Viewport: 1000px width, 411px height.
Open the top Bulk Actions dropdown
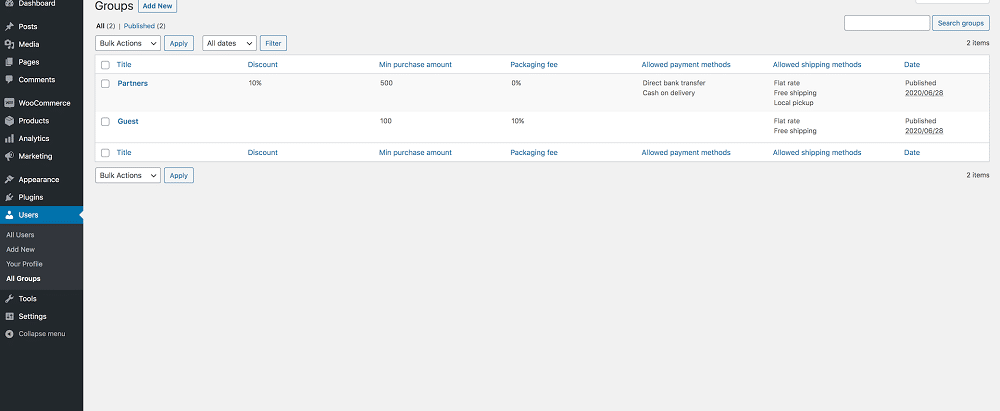click(x=128, y=43)
